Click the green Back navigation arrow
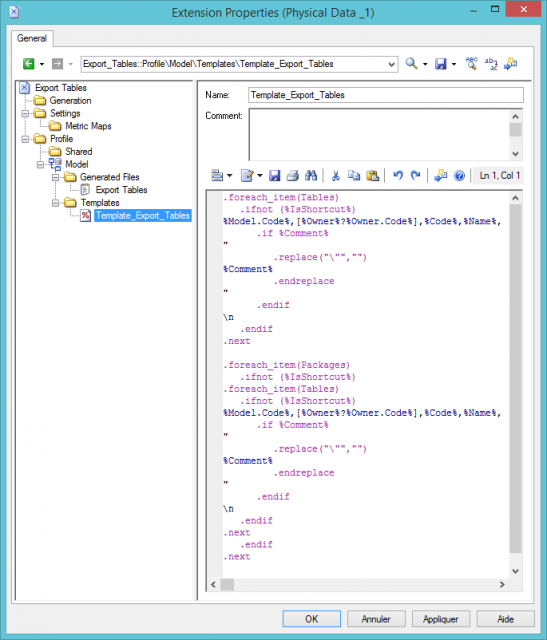Screen dimensions: 547x640 [x=29, y=64]
